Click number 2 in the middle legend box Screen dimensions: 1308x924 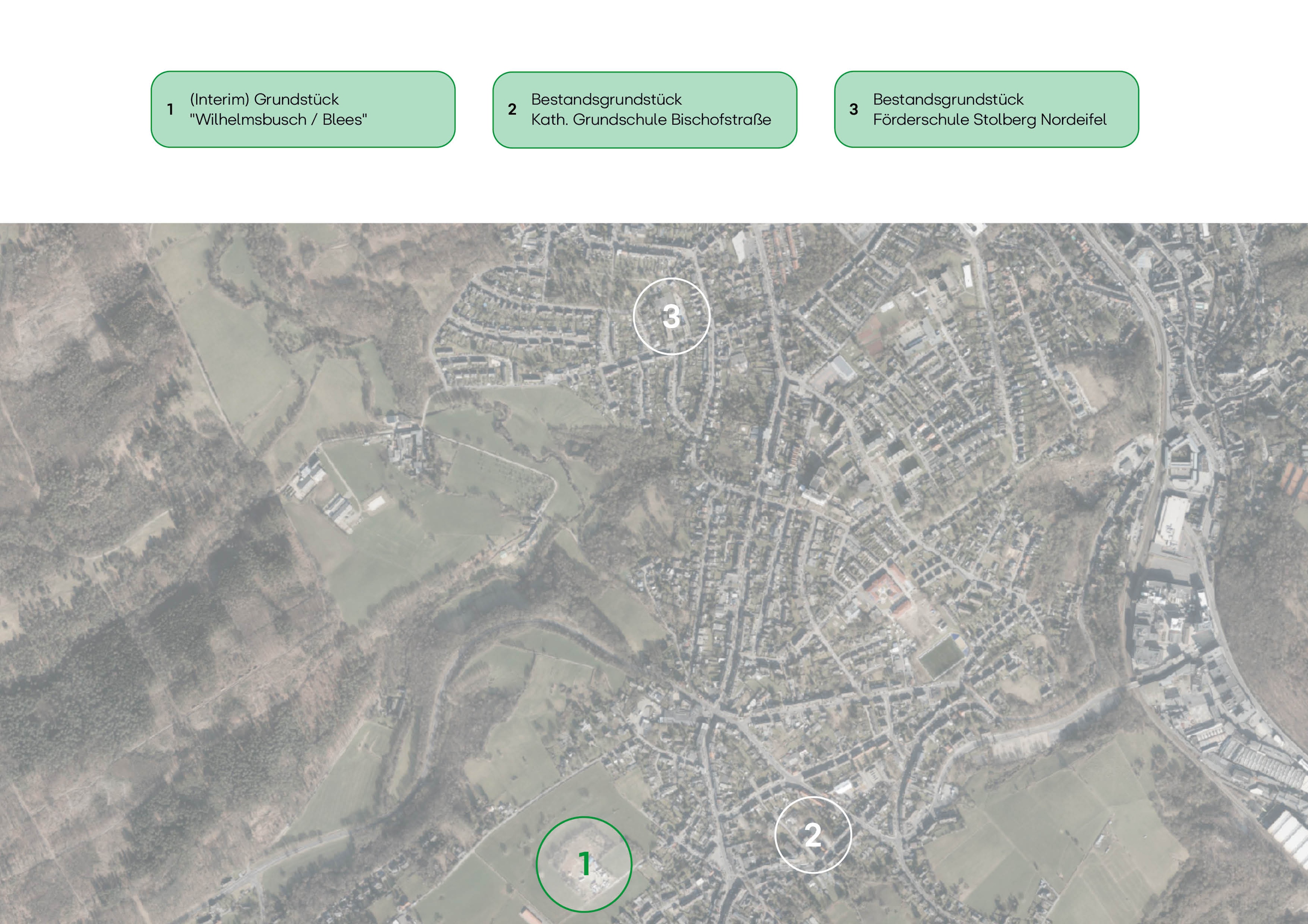pyautogui.click(x=512, y=109)
